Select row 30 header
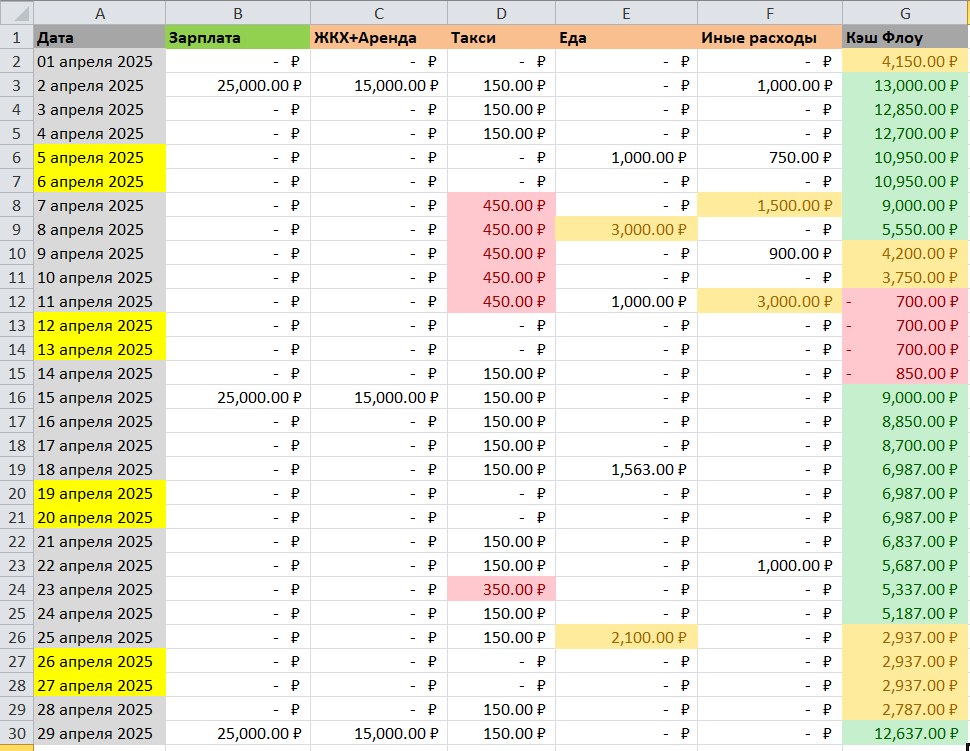970x751 pixels. (x=17, y=733)
